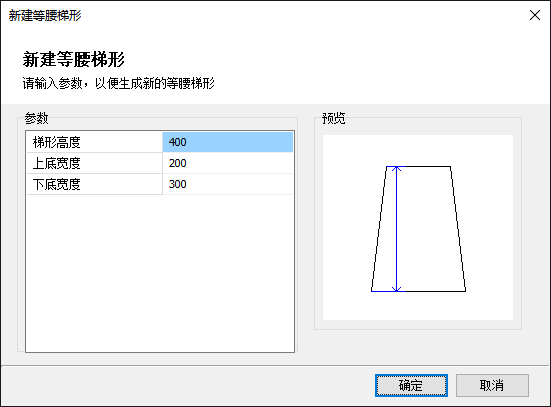Image resolution: width=551 pixels, height=407 pixels.
Task: Click the blue height arrow in preview
Action: [x=397, y=229]
